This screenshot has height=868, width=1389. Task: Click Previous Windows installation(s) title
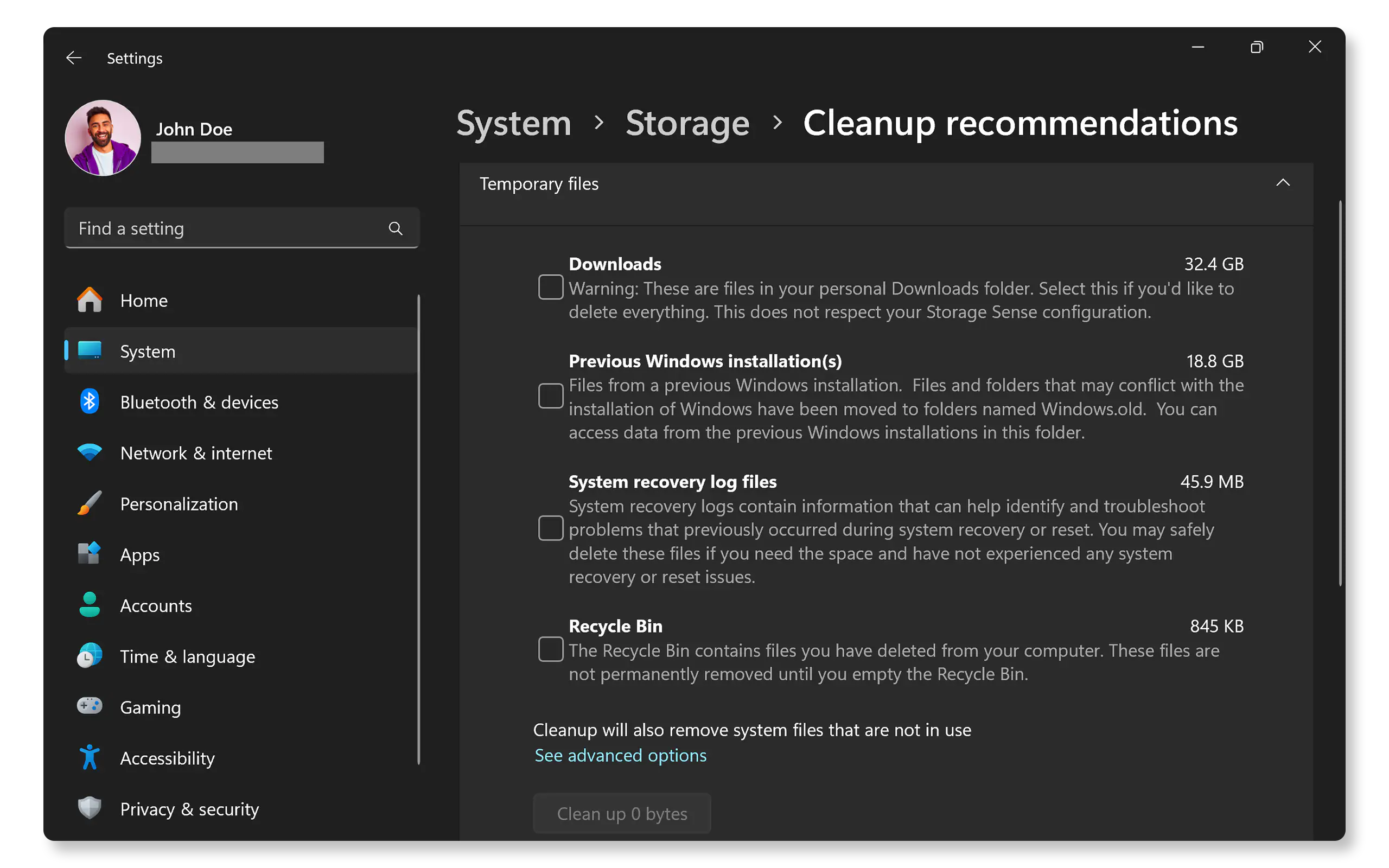705,361
